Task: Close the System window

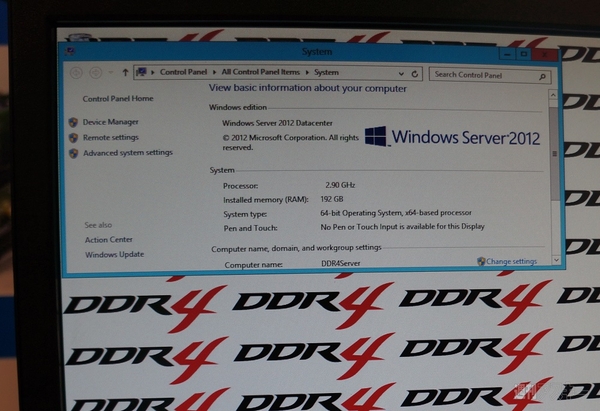Action: click(545, 55)
